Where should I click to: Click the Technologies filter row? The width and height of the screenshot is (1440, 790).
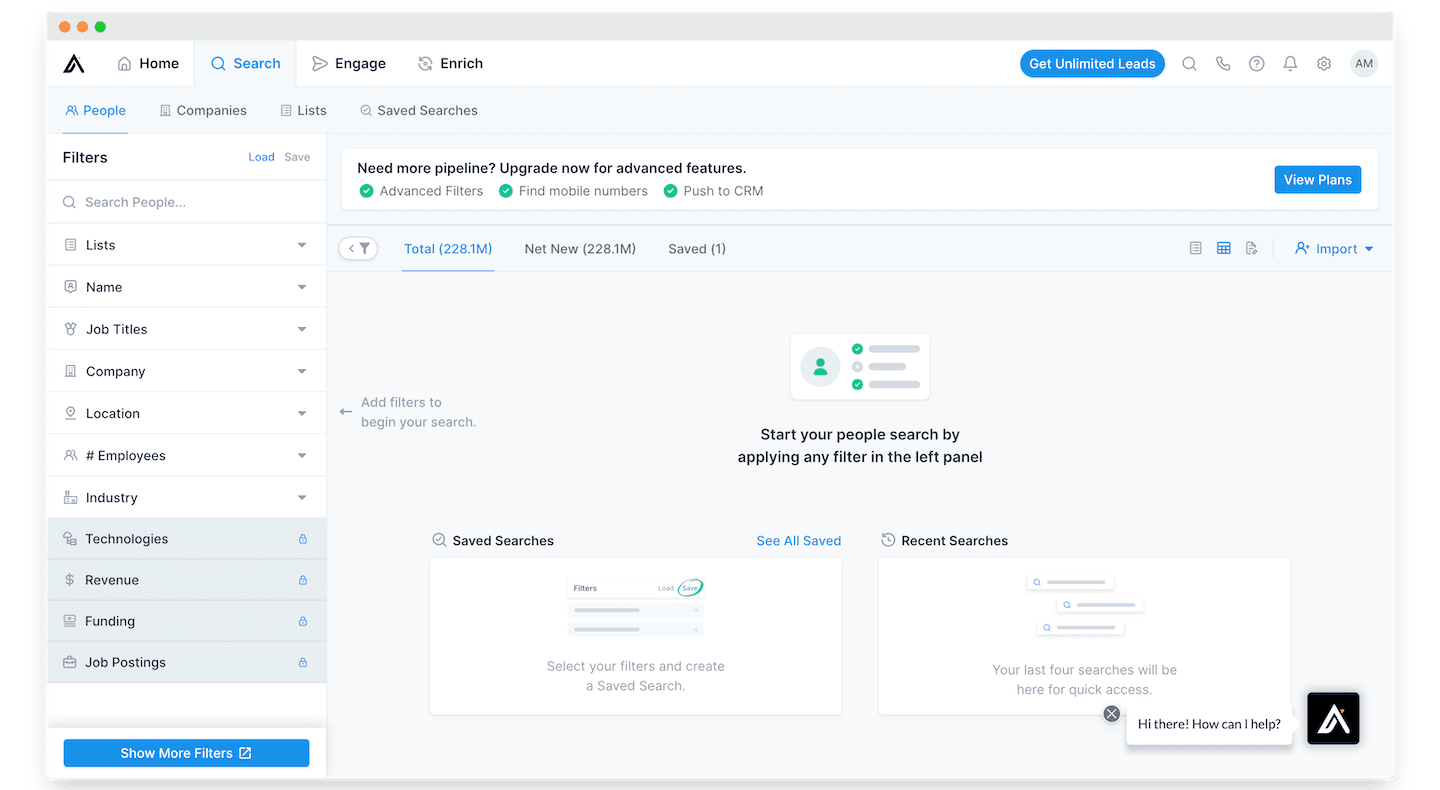tap(187, 539)
